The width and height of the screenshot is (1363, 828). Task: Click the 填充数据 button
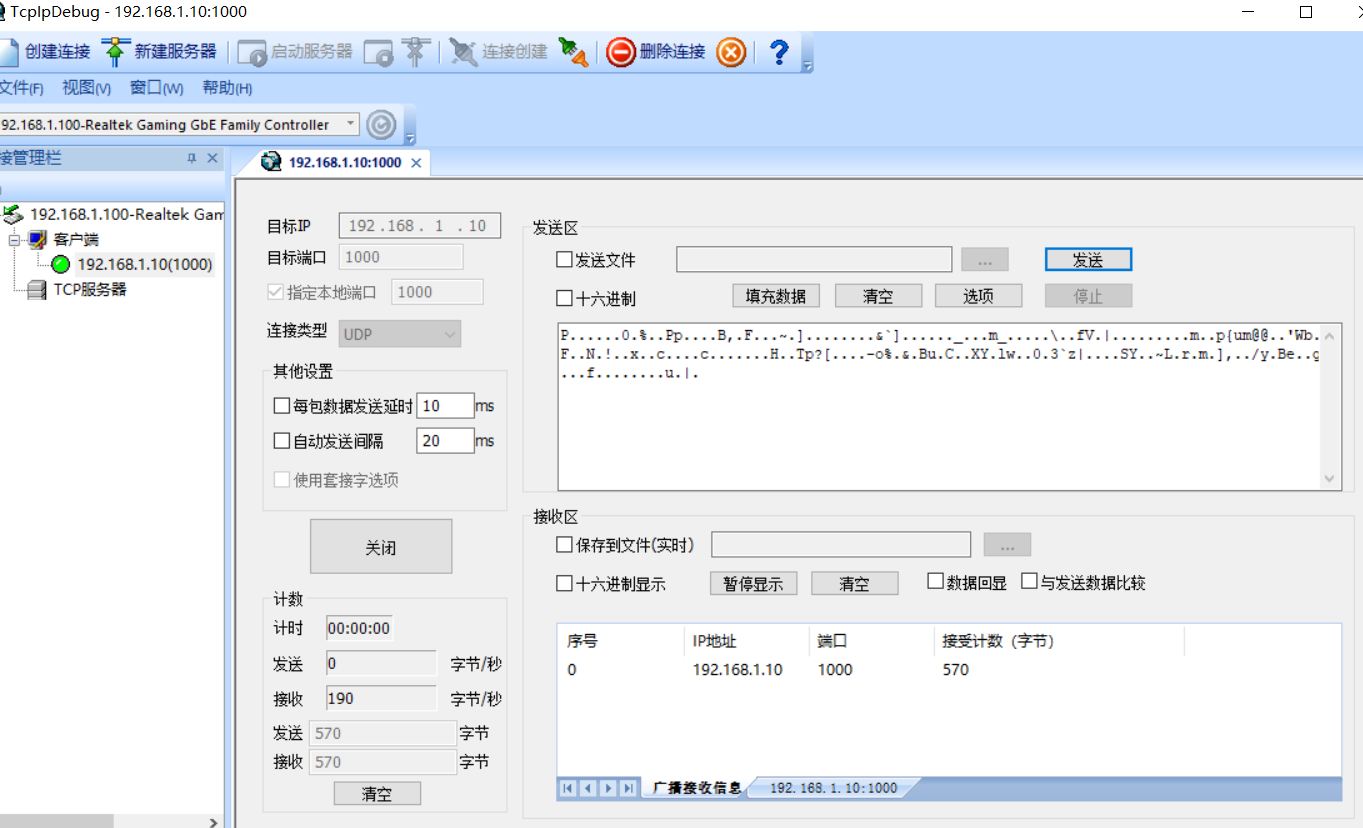coord(776,296)
